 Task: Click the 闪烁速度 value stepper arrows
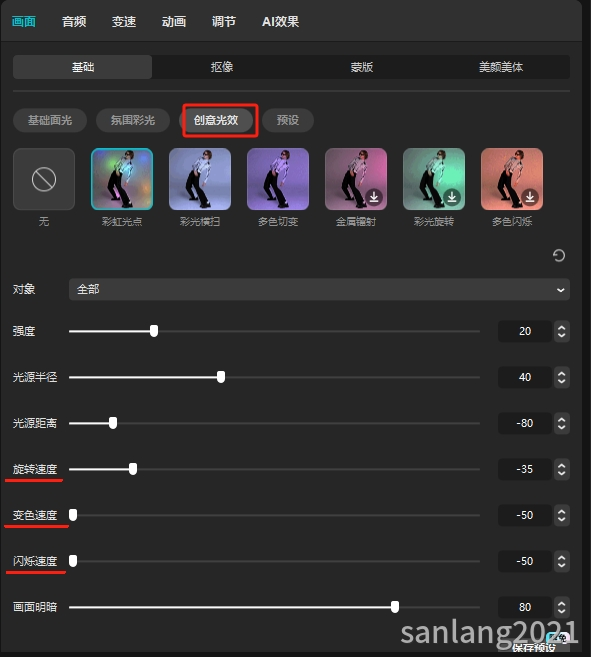click(x=562, y=561)
